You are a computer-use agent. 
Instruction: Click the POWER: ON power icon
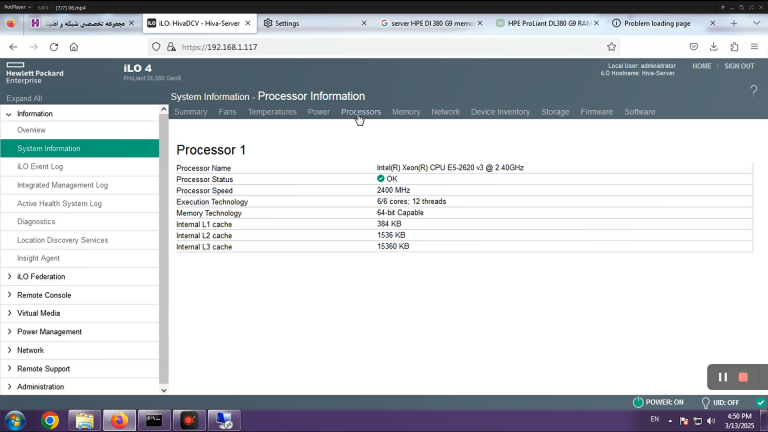(638, 402)
